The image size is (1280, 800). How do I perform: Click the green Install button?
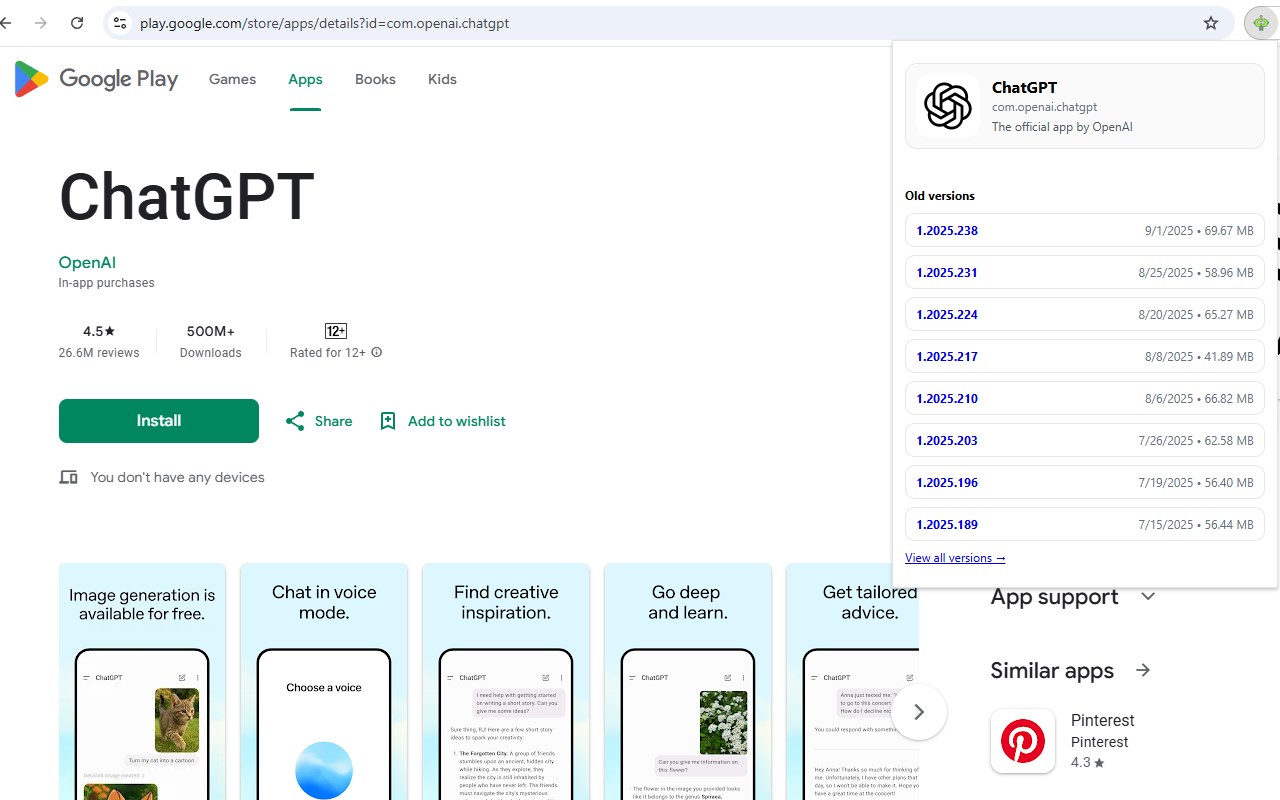[x=159, y=421]
